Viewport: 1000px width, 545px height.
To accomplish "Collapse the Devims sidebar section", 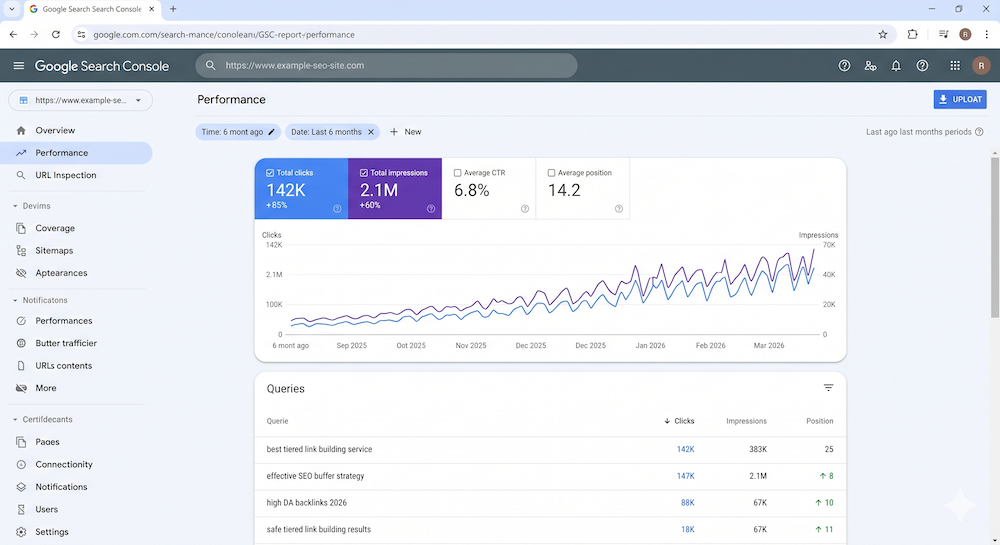I will (15, 206).
